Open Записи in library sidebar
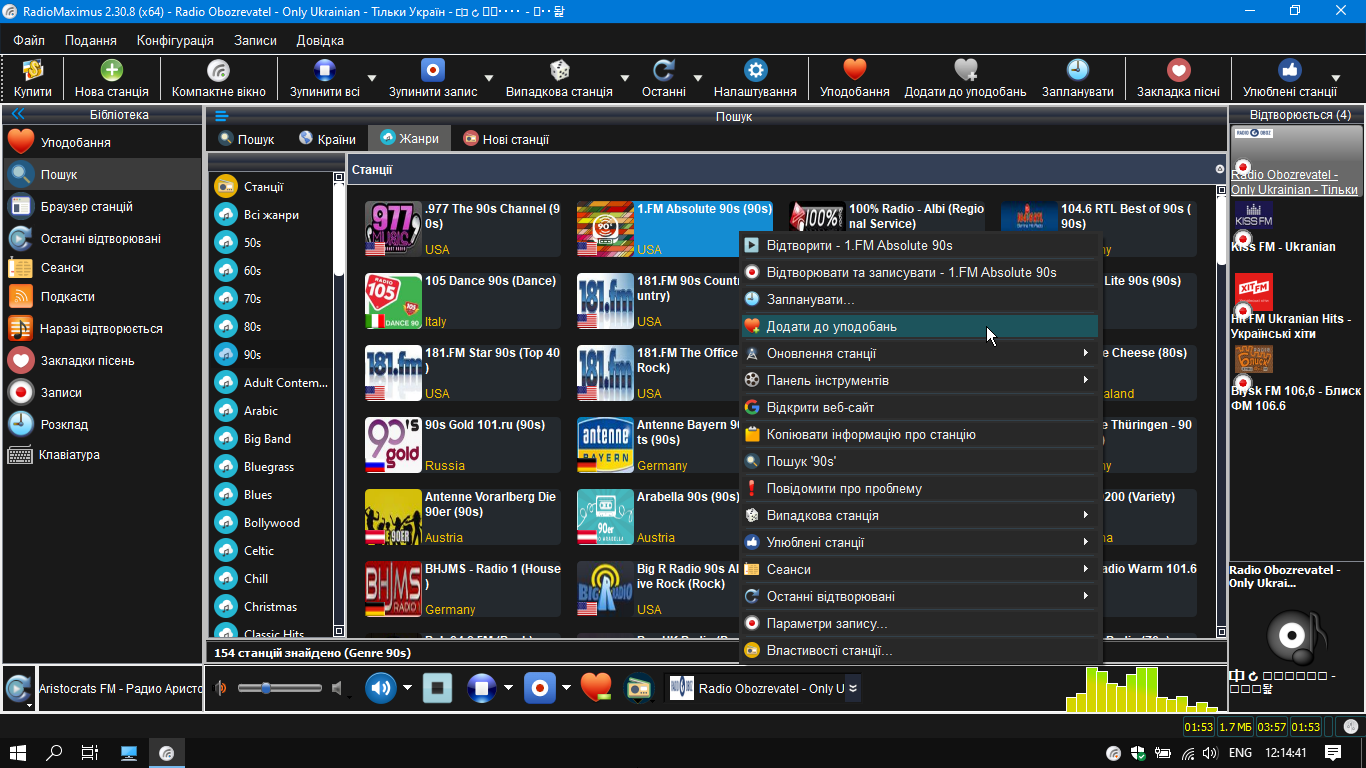 coord(102,392)
